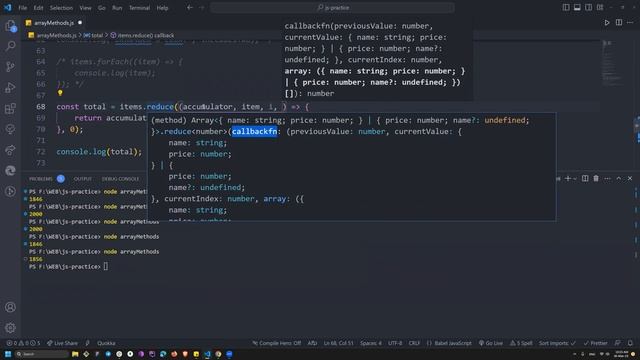Image resolution: width=640 pixels, height=360 pixels.
Task: Click the editor minimap
Action: [x=612, y=63]
